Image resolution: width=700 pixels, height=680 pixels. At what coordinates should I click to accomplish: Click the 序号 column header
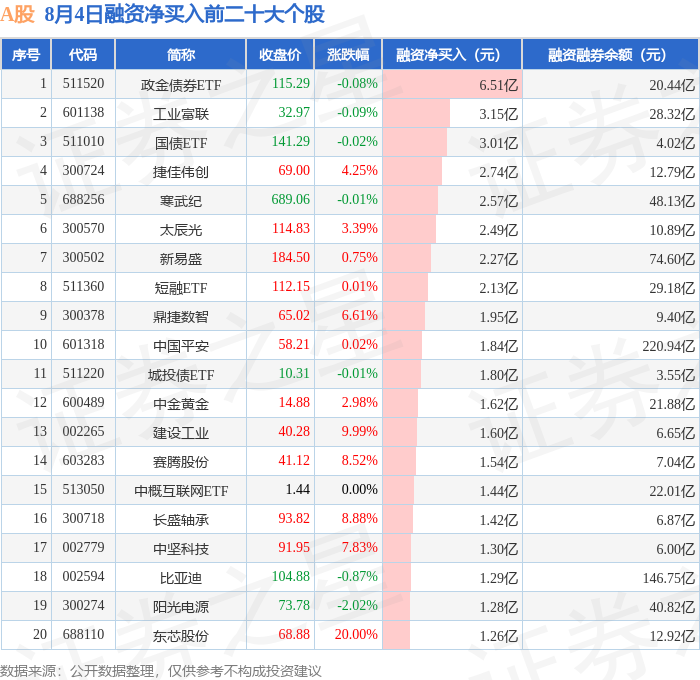click(x=26, y=54)
